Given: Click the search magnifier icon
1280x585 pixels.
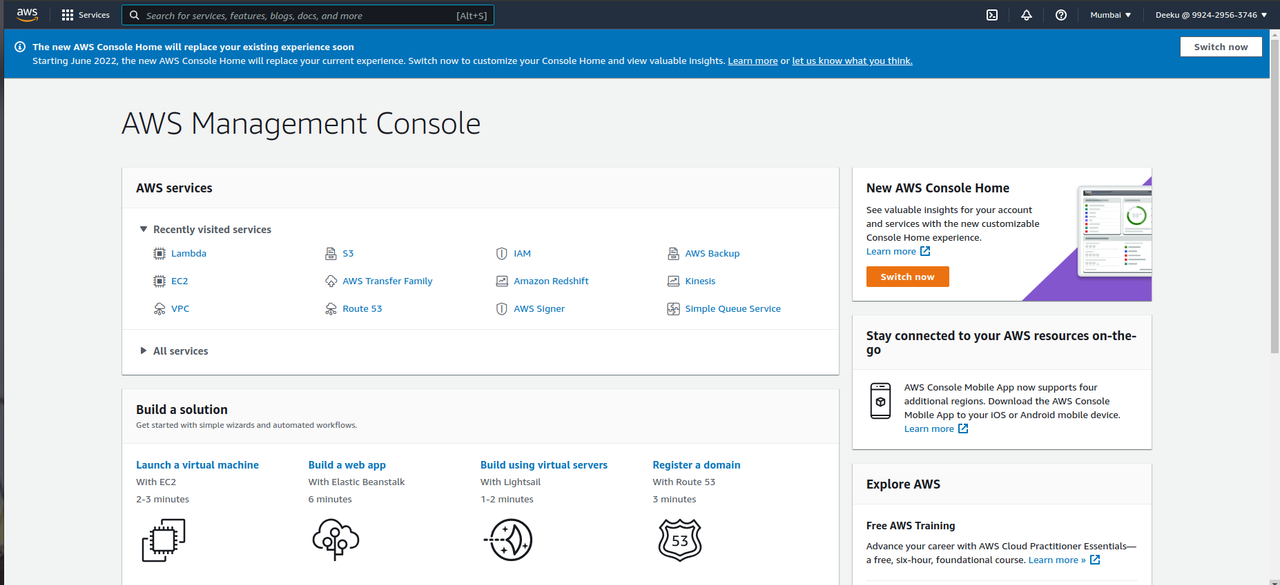Looking at the screenshot, I should 135,15.
